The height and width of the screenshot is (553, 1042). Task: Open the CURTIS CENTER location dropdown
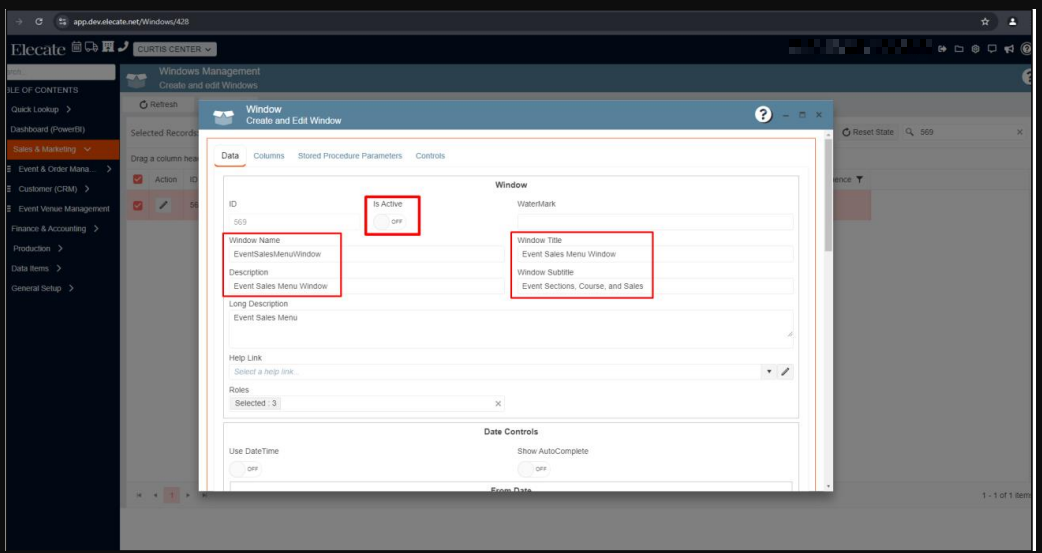pyautogui.click(x=175, y=48)
